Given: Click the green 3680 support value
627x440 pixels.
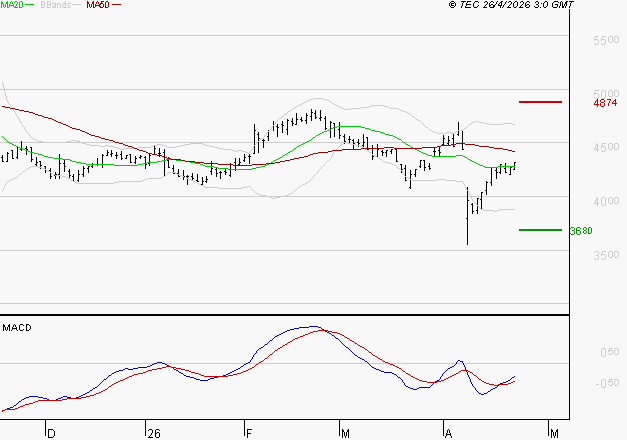Looking at the screenshot, I should (581, 231).
